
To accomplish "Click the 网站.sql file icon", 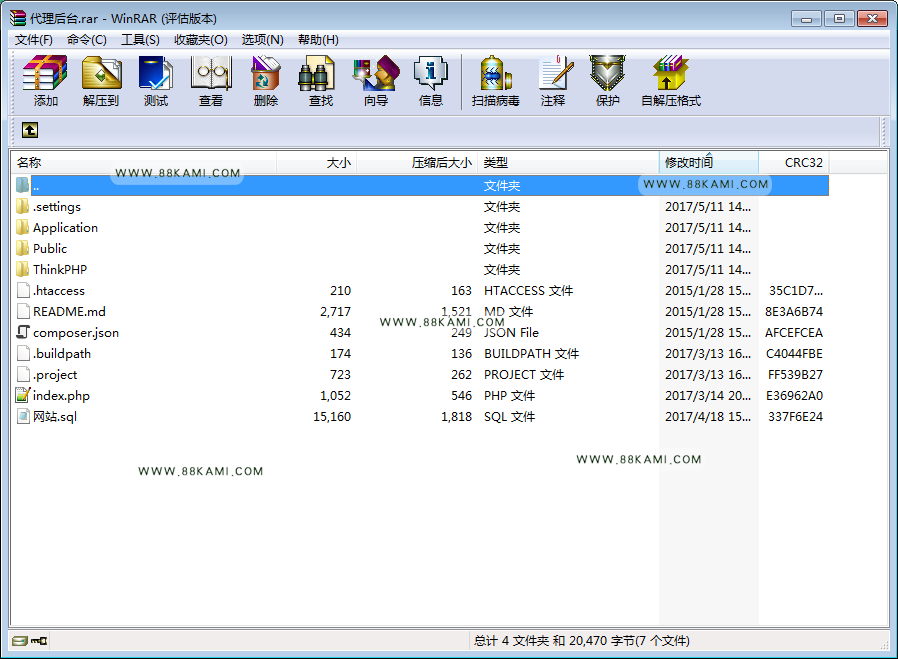I will pos(22,416).
